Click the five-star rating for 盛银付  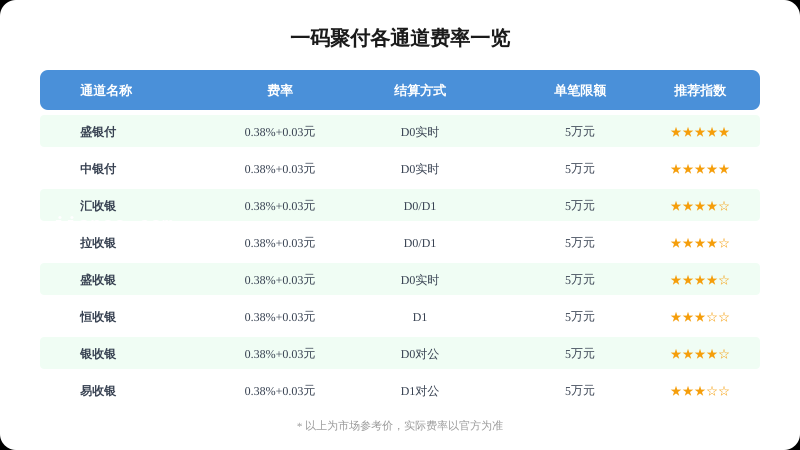[700, 132]
